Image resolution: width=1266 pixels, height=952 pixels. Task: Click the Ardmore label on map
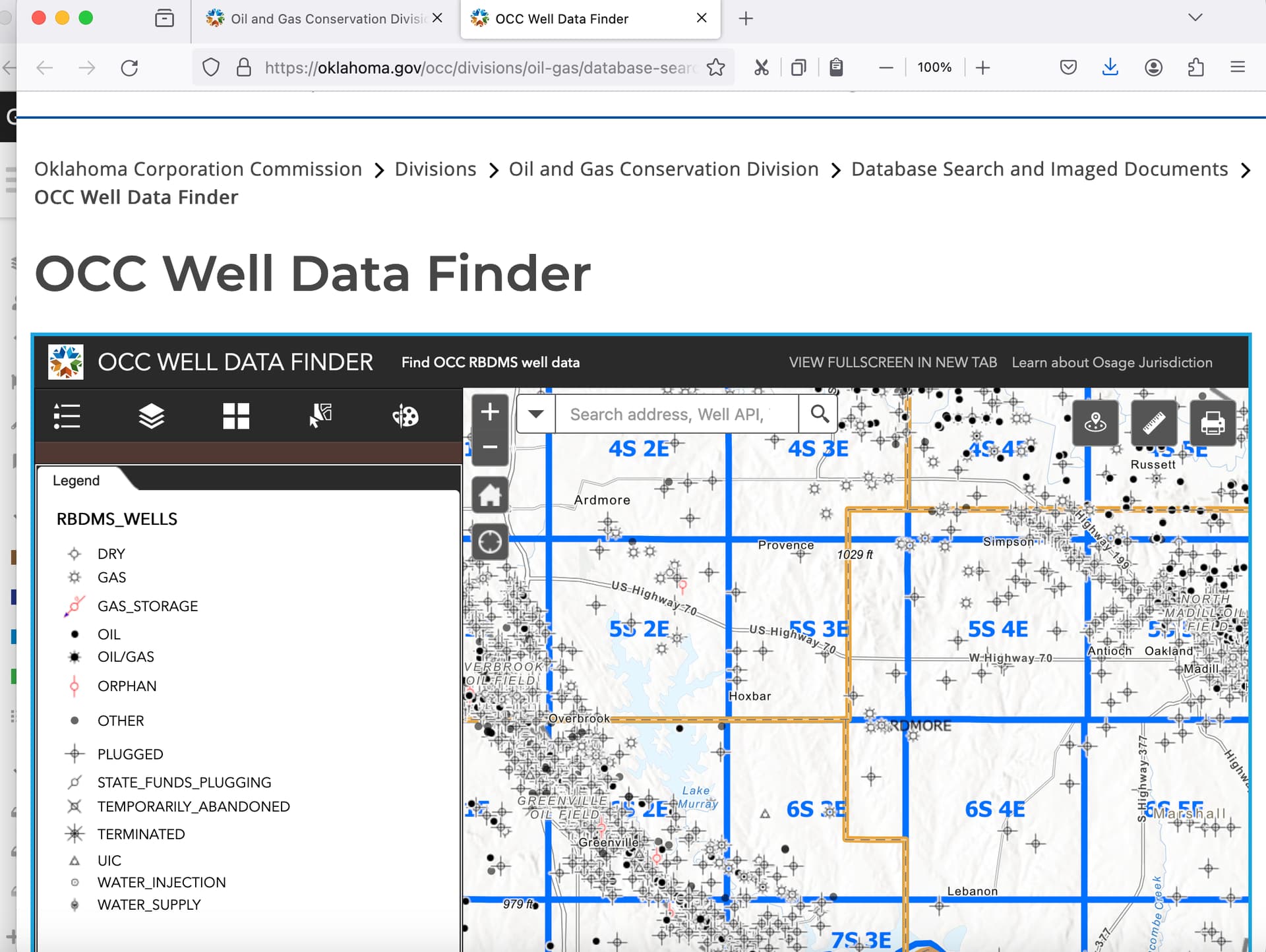coord(602,500)
